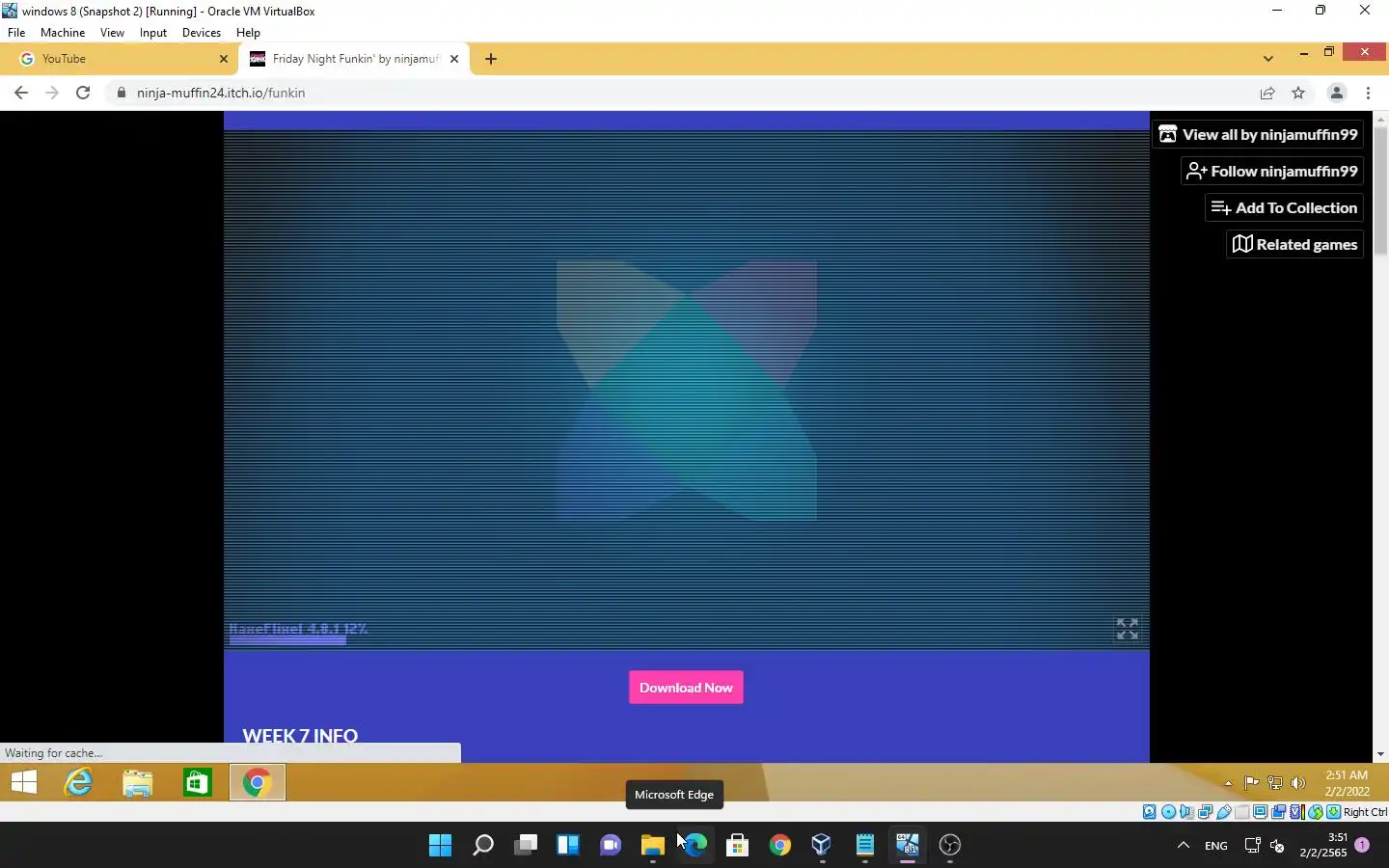The width and height of the screenshot is (1389, 868).
Task: Share this page using the share icon
Action: coord(1267,93)
